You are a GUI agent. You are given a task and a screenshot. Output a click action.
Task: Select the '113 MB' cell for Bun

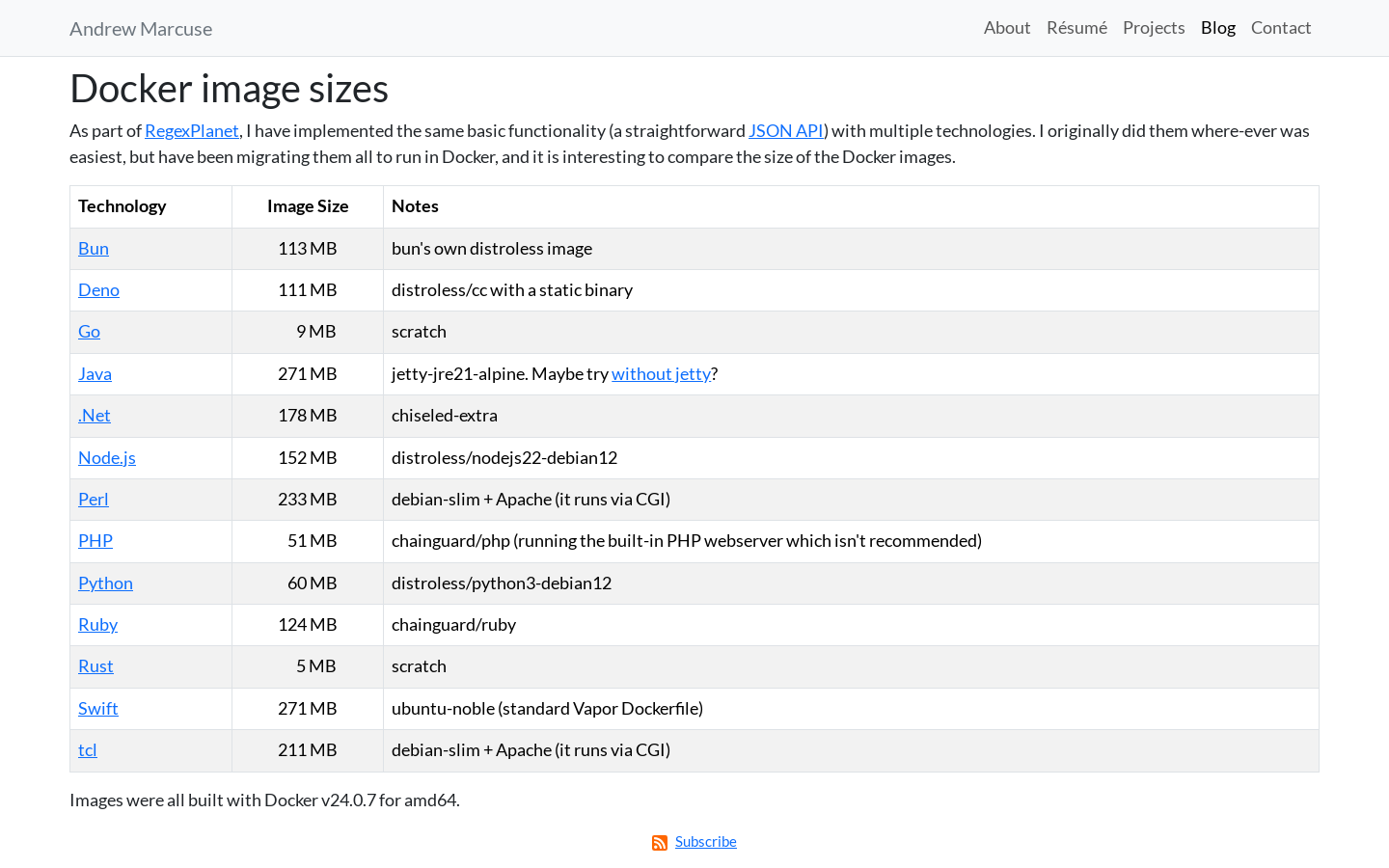[x=308, y=249]
